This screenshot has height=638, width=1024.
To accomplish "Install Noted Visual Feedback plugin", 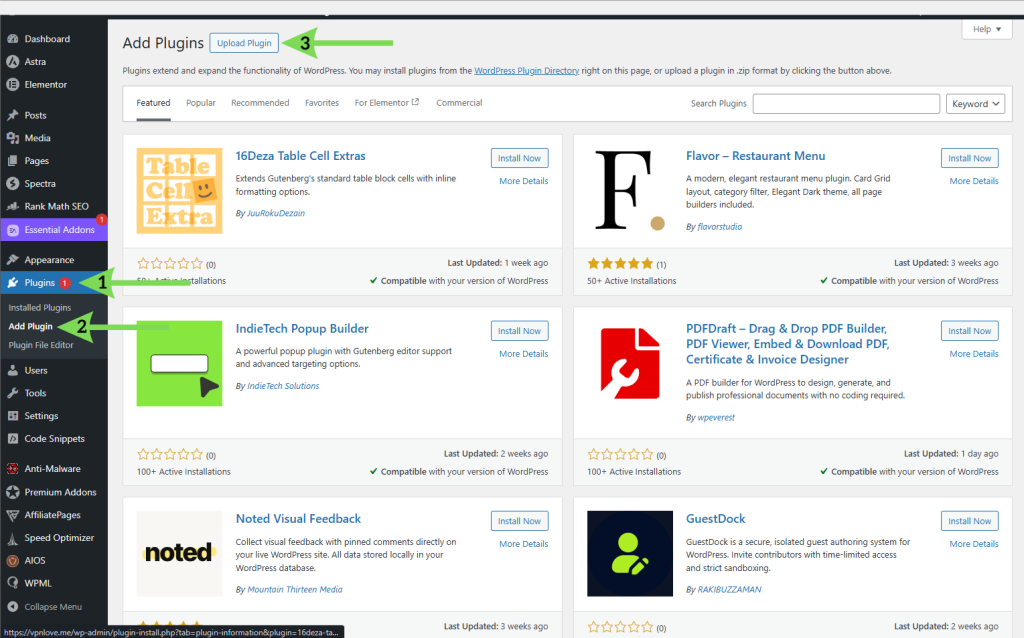I will [x=520, y=521].
